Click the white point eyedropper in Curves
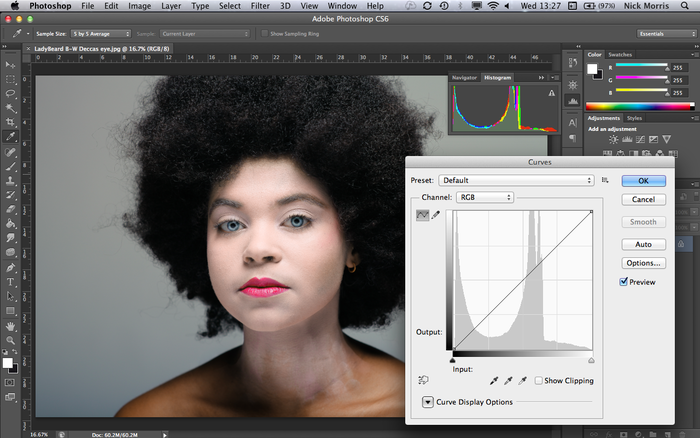 (523, 381)
